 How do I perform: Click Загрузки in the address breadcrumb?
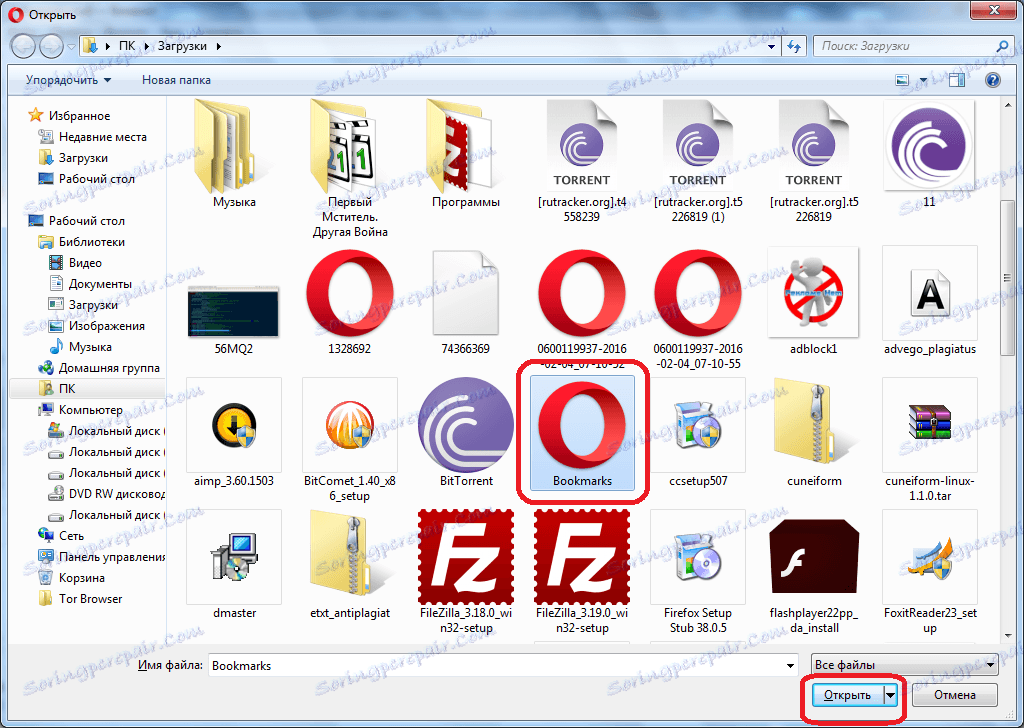(x=182, y=46)
